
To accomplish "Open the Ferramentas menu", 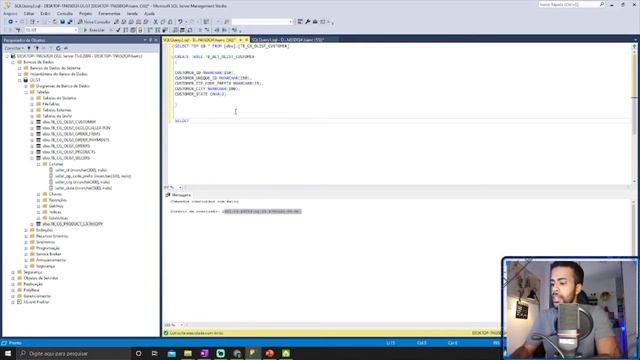I will click(x=109, y=13).
